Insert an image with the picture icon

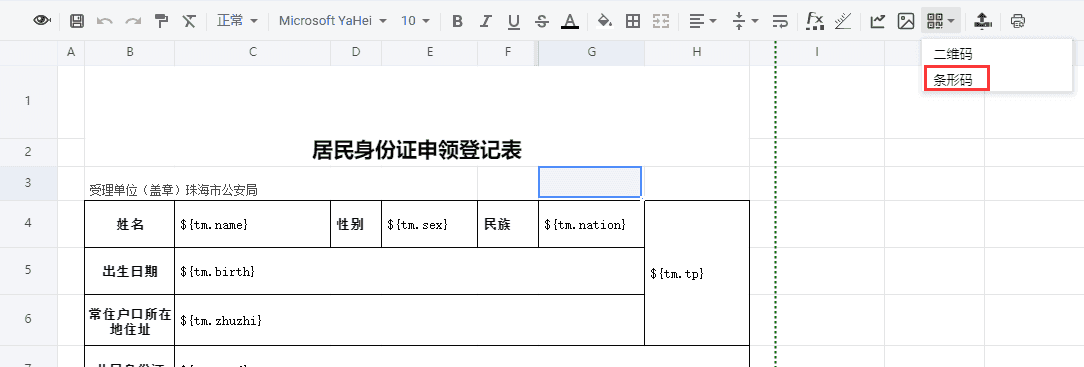coord(906,21)
